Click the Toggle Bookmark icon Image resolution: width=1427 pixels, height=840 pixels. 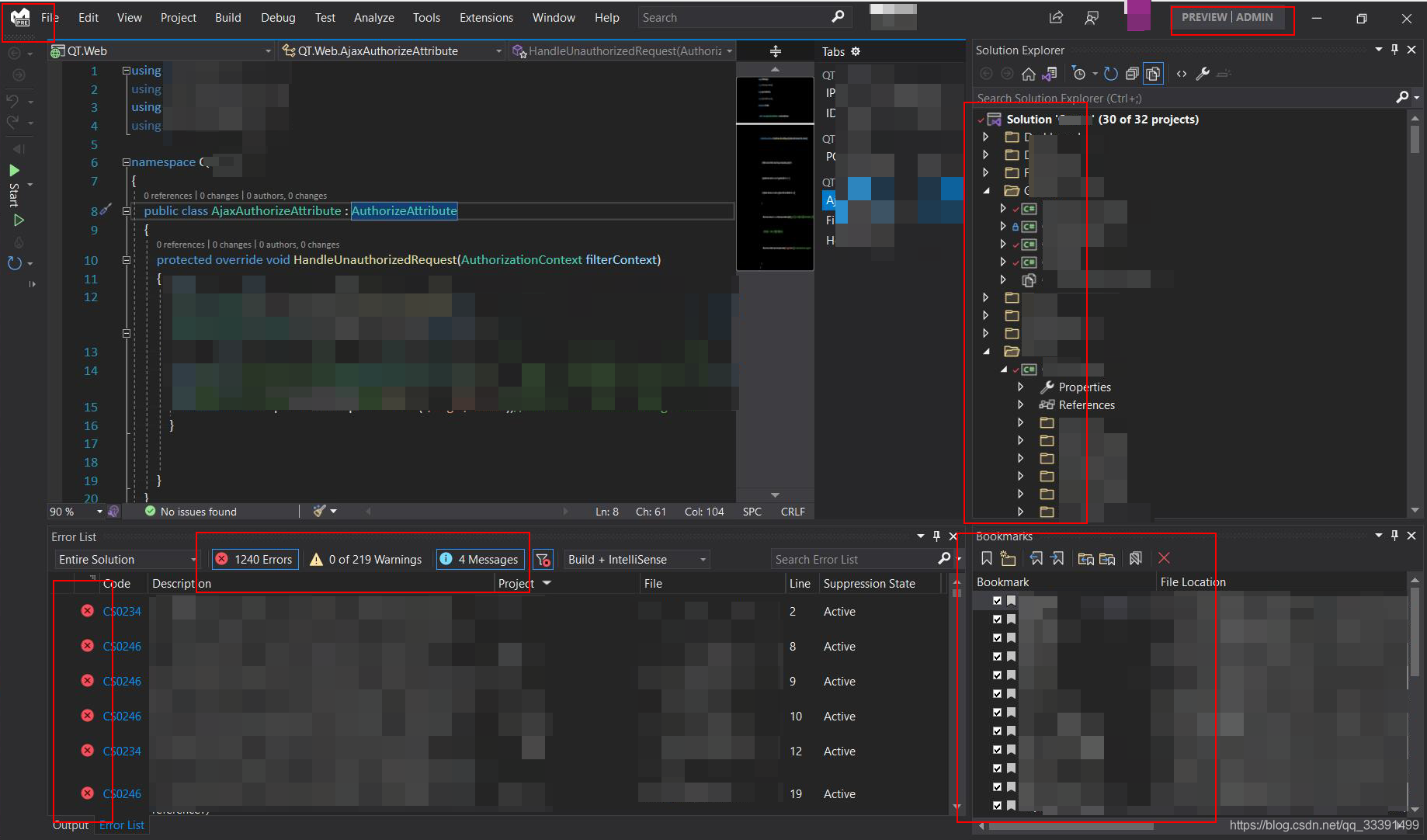click(987, 558)
